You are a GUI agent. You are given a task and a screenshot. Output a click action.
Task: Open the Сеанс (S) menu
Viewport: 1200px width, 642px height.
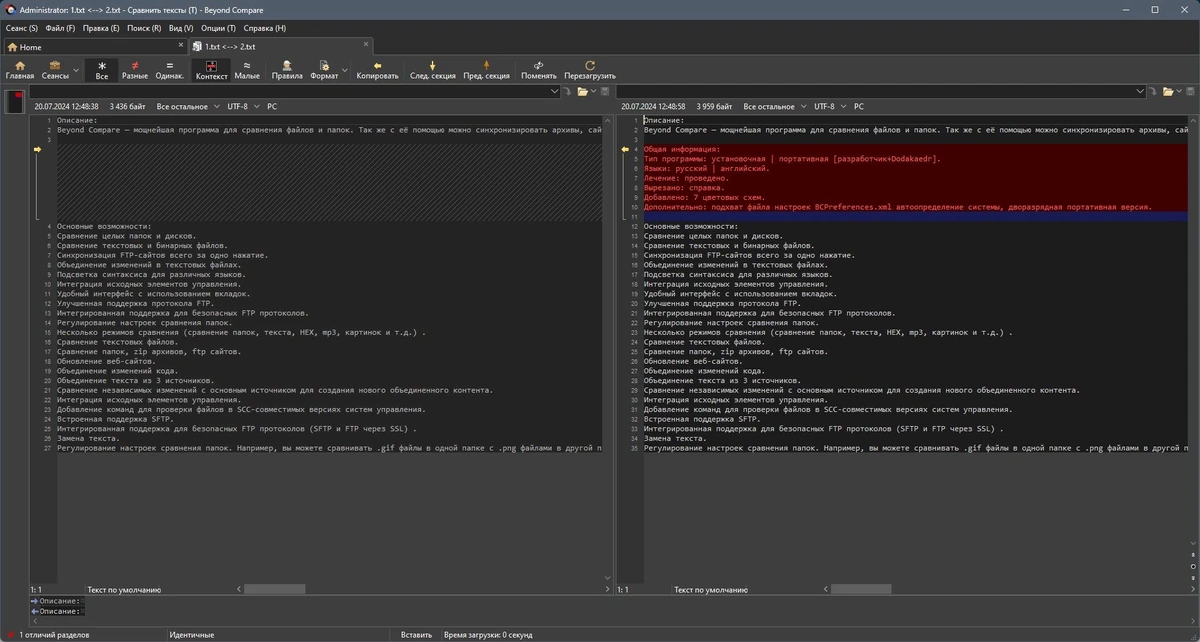(21, 28)
